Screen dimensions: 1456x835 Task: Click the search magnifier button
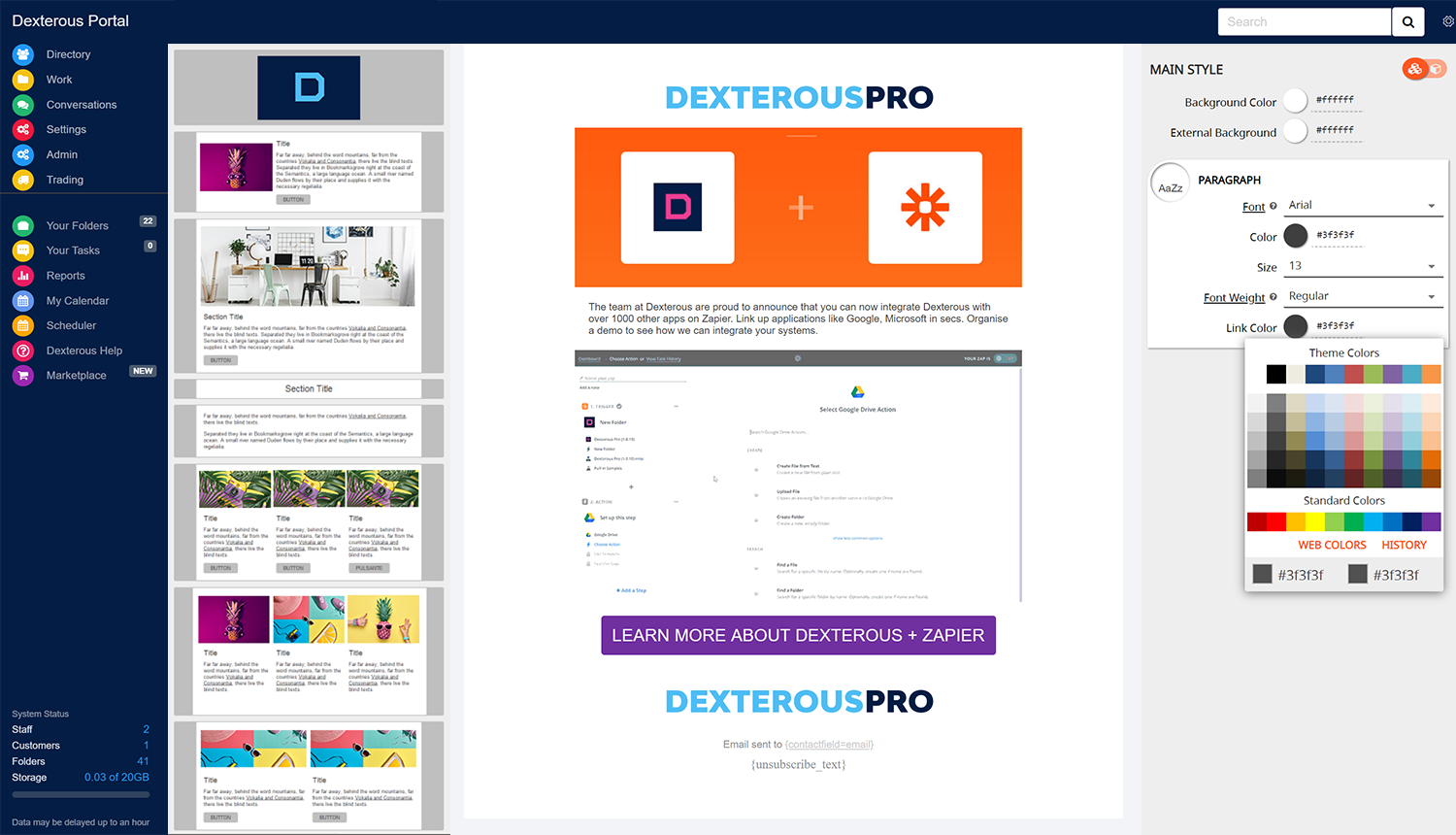(x=1408, y=21)
